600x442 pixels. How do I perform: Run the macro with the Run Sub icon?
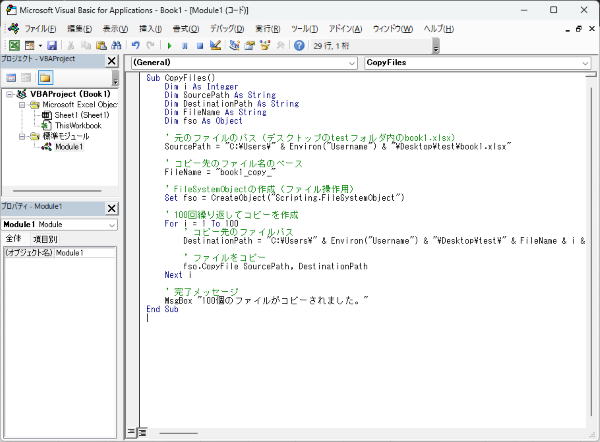click(170, 46)
